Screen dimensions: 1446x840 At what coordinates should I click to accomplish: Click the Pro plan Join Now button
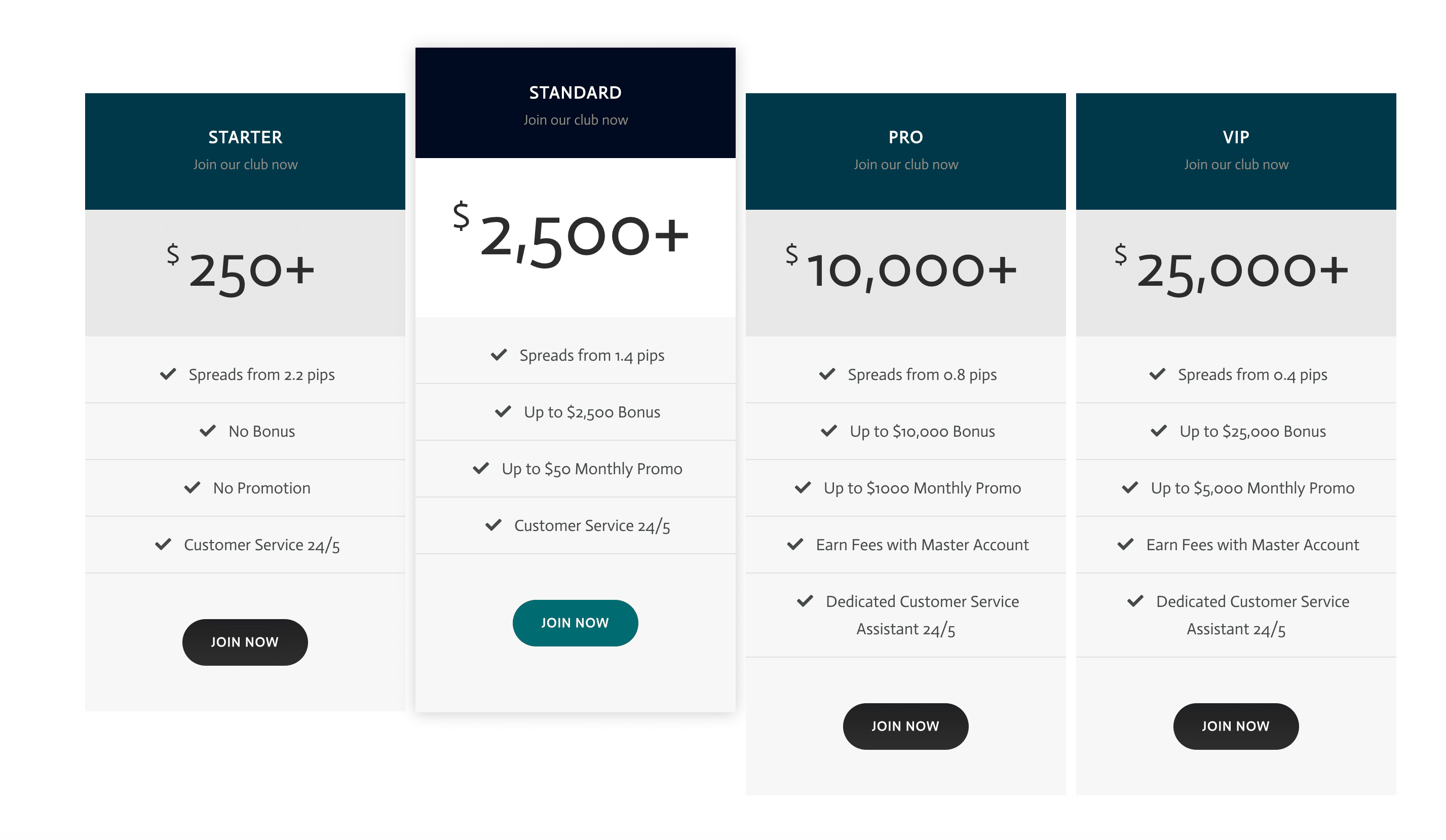click(906, 727)
